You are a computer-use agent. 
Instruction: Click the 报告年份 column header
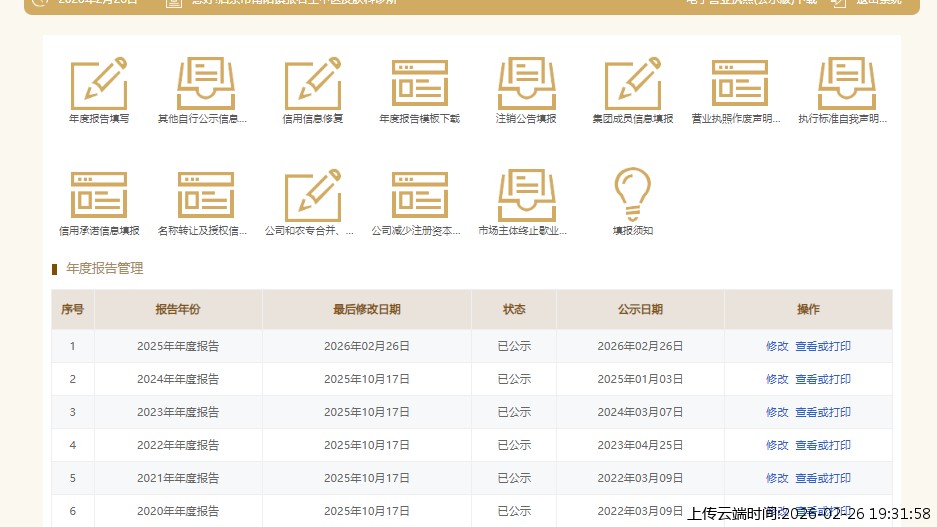[178, 310]
